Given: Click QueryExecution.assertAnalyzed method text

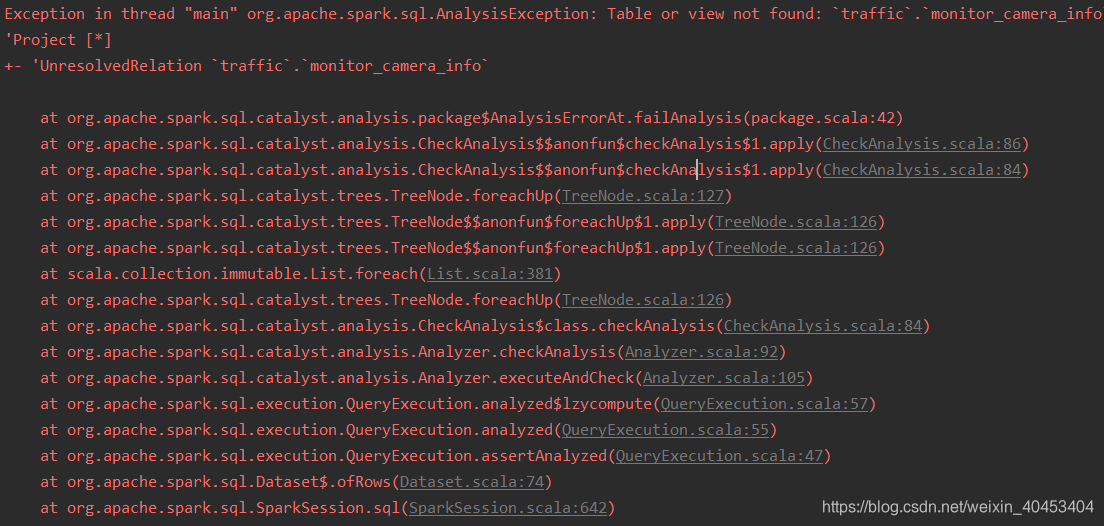Looking at the screenshot, I should pyautogui.click(x=477, y=456).
